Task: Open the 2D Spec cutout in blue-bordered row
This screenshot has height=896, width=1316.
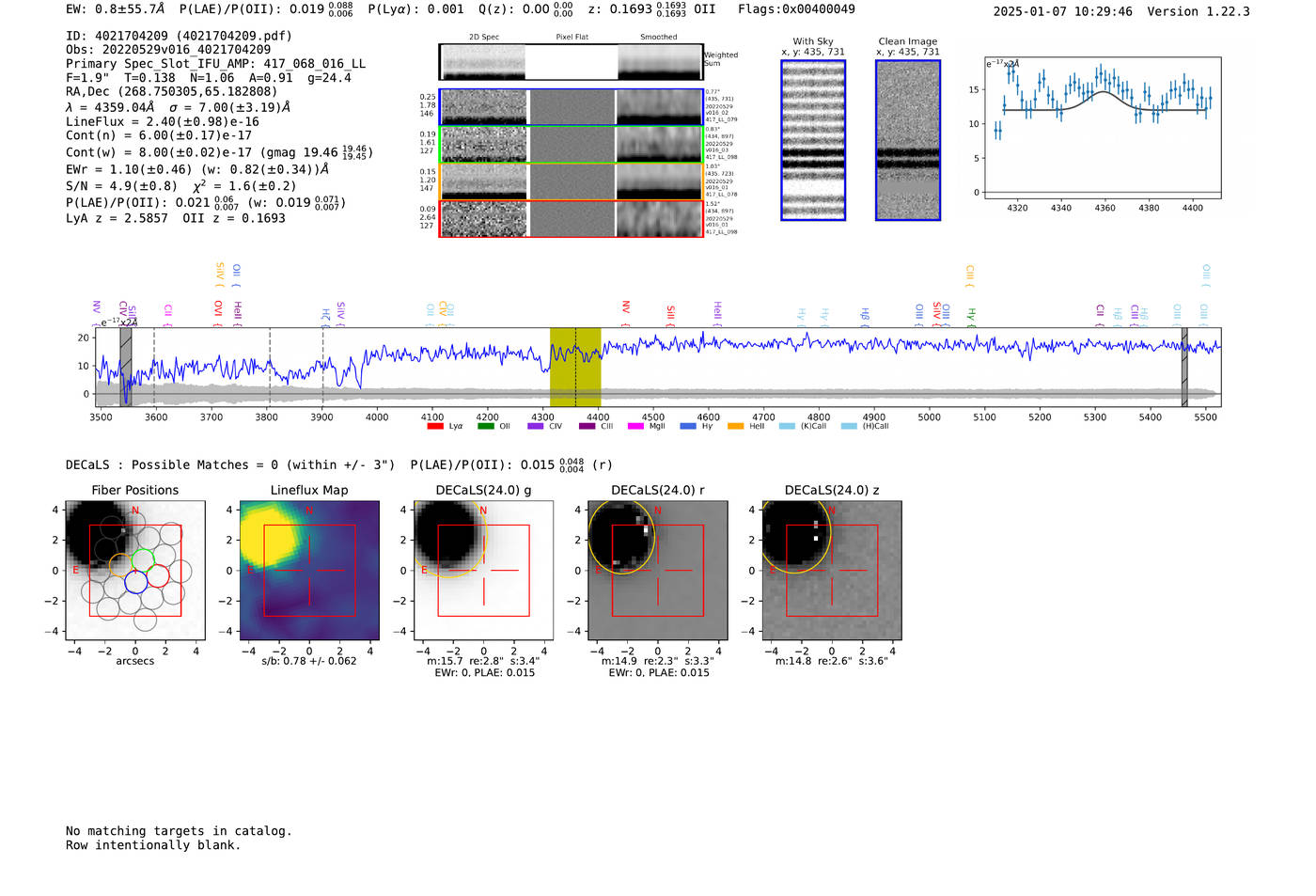Action: (483, 107)
